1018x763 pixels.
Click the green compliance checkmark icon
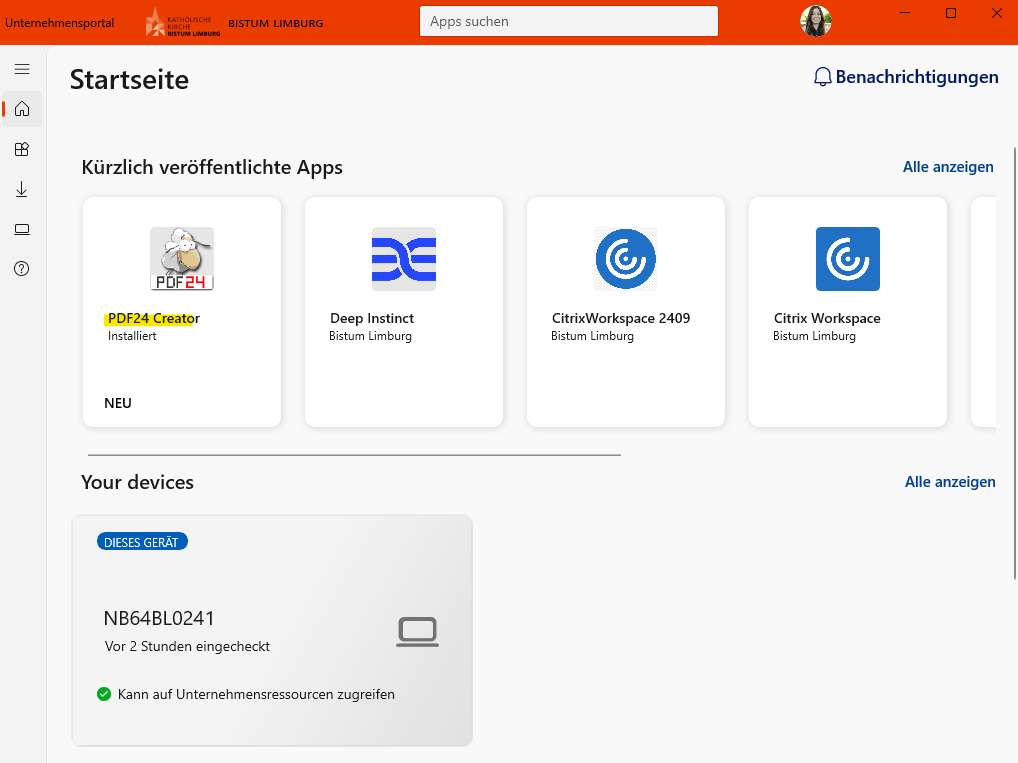tap(104, 694)
